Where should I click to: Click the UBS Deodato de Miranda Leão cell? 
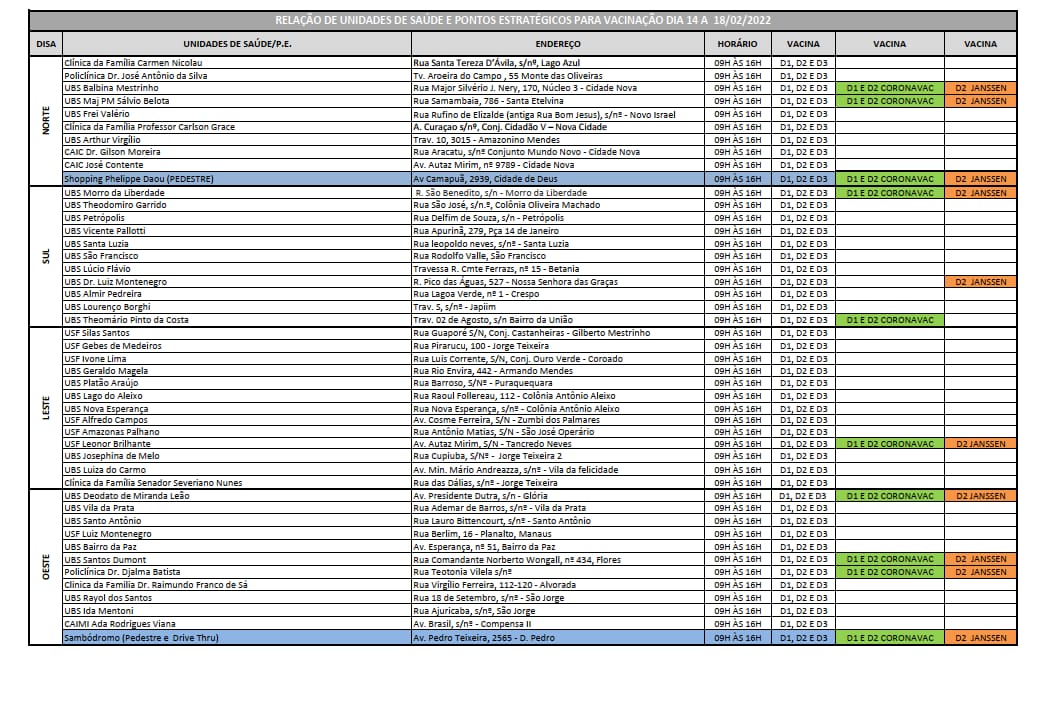[x=236, y=496]
